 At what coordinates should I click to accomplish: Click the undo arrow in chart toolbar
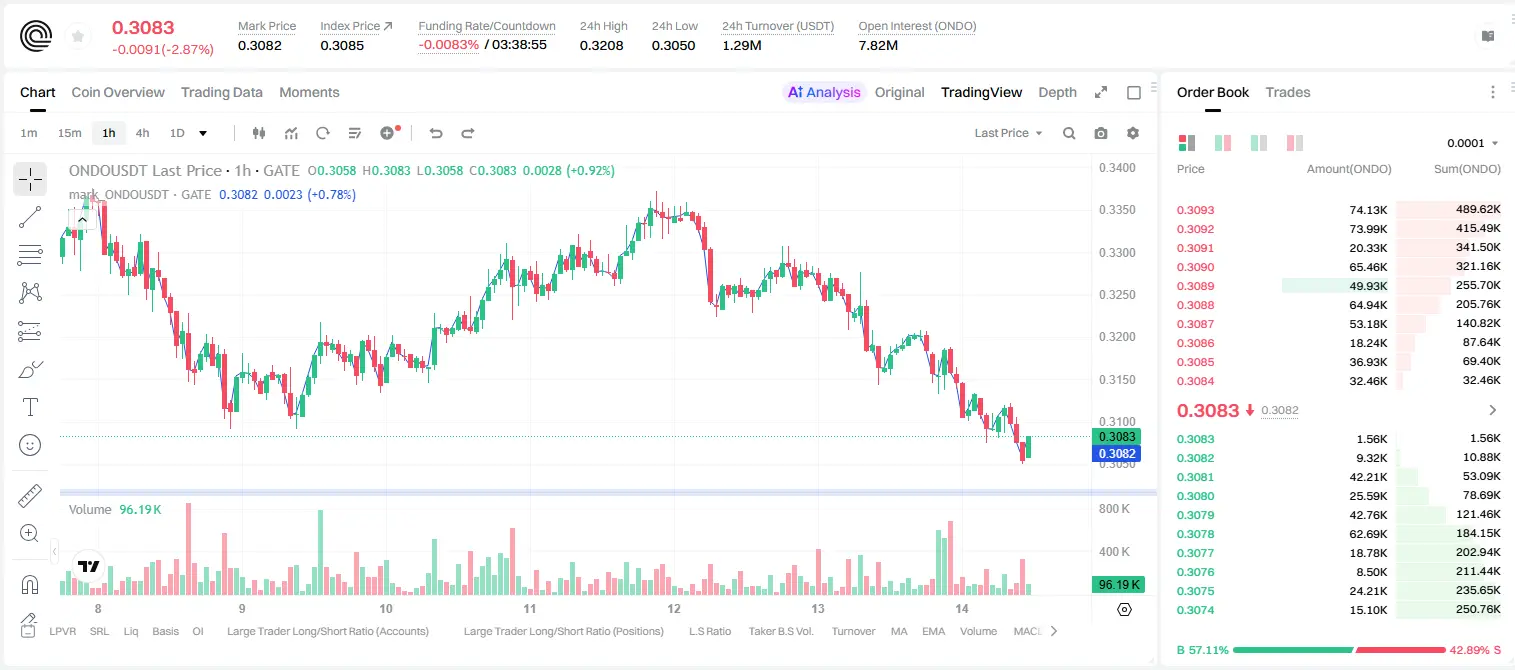[436, 133]
